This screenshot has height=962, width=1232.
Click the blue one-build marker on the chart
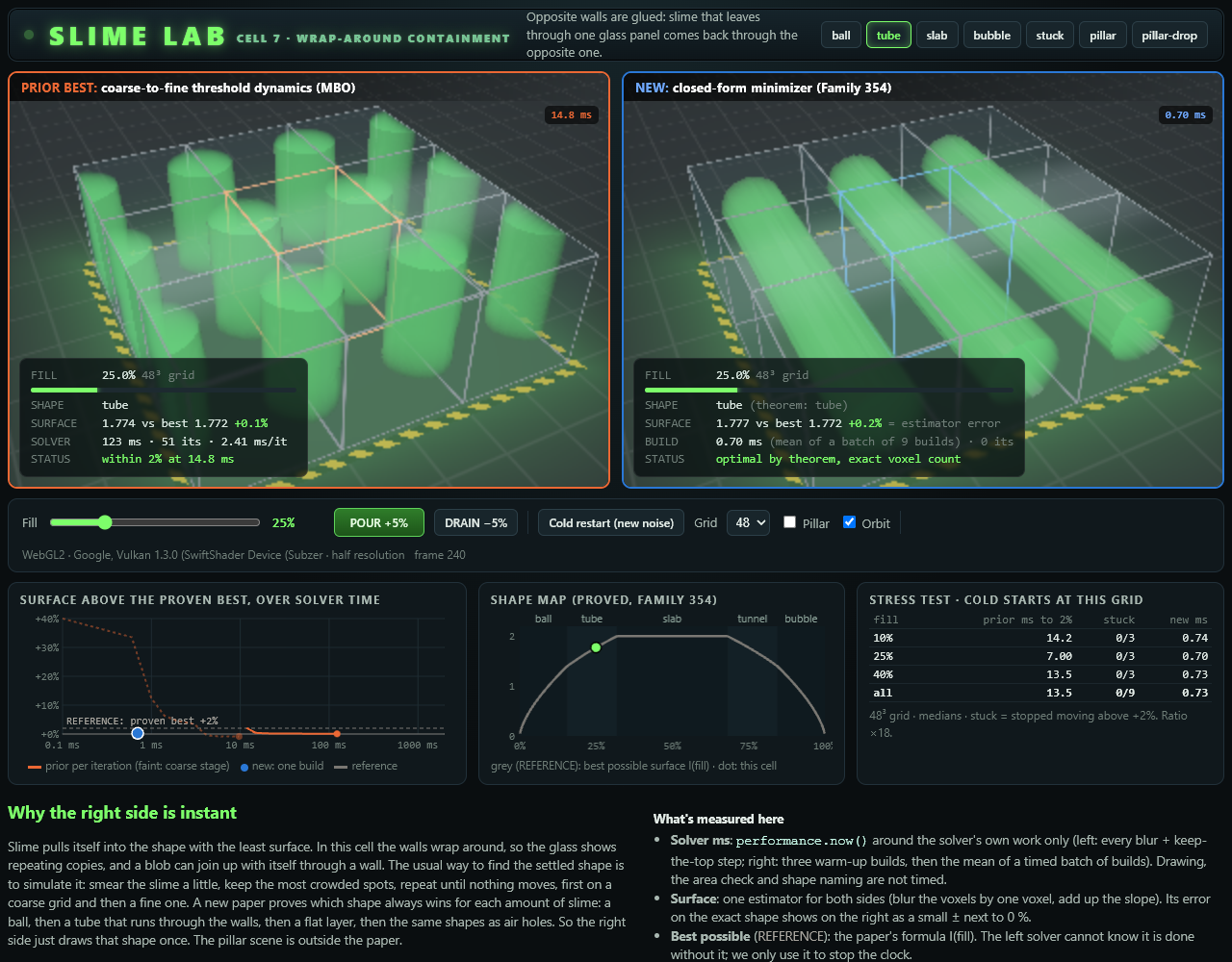[138, 734]
